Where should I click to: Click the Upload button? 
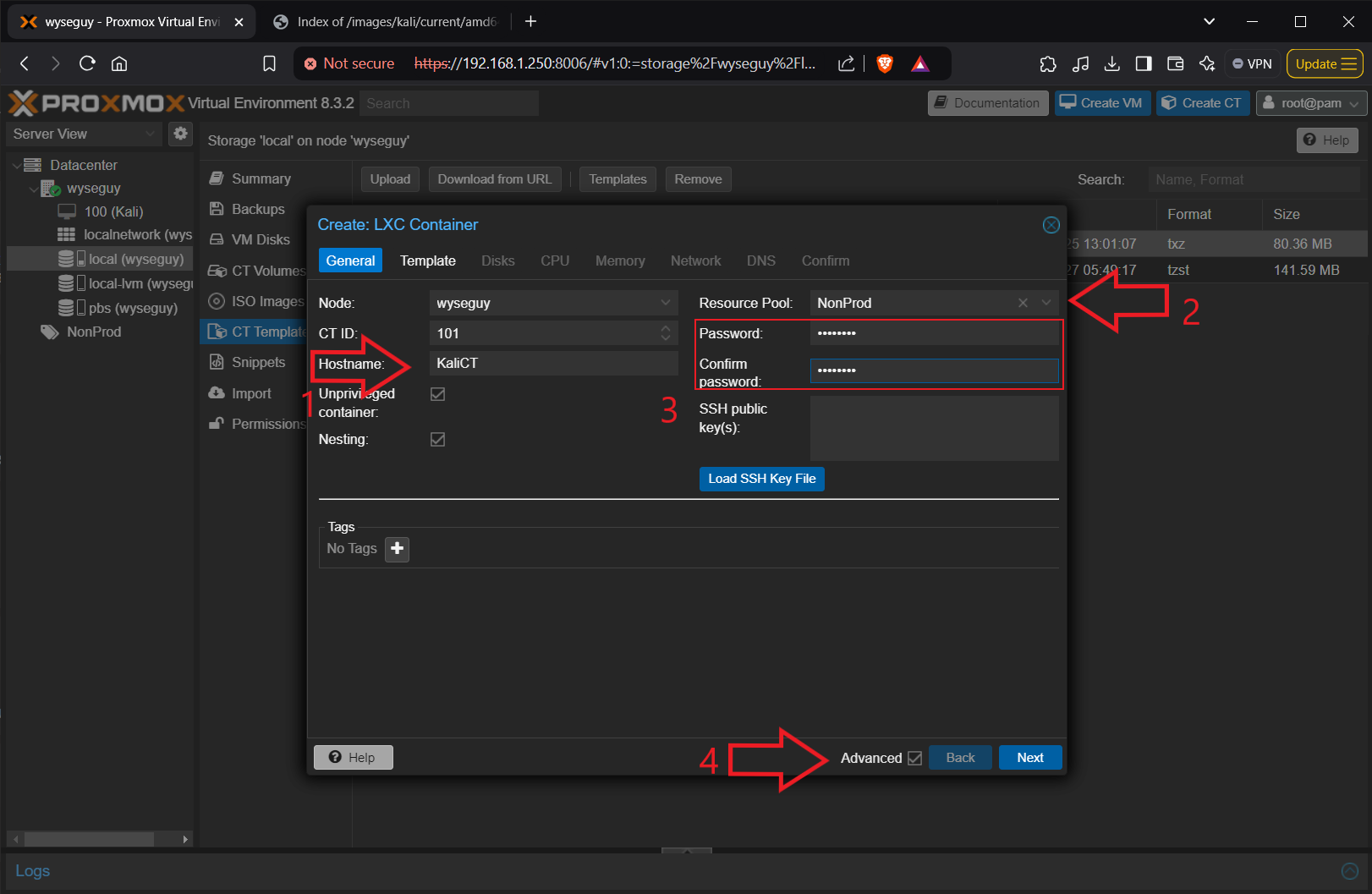coord(390,179)
